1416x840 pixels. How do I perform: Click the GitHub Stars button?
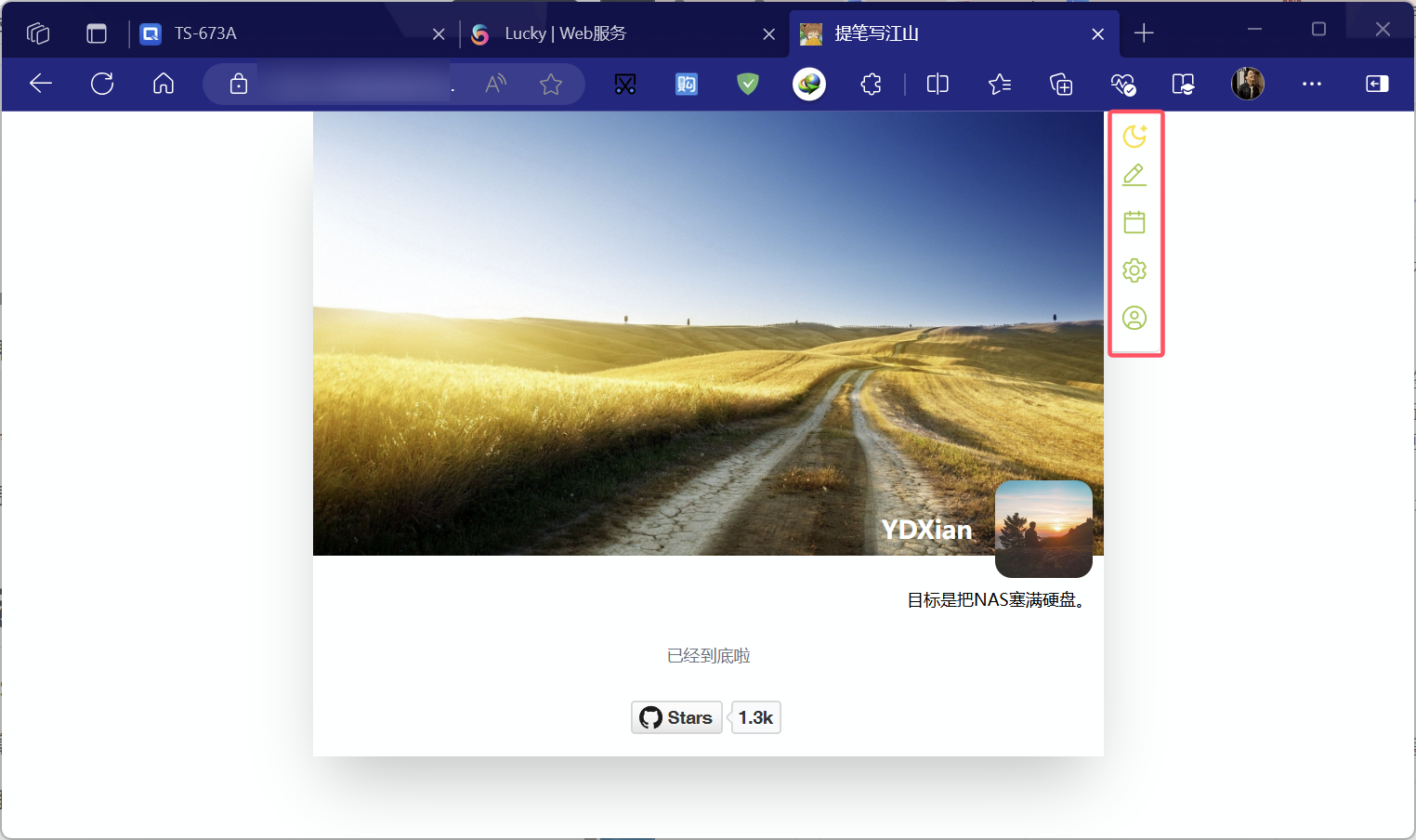(676, 717)
